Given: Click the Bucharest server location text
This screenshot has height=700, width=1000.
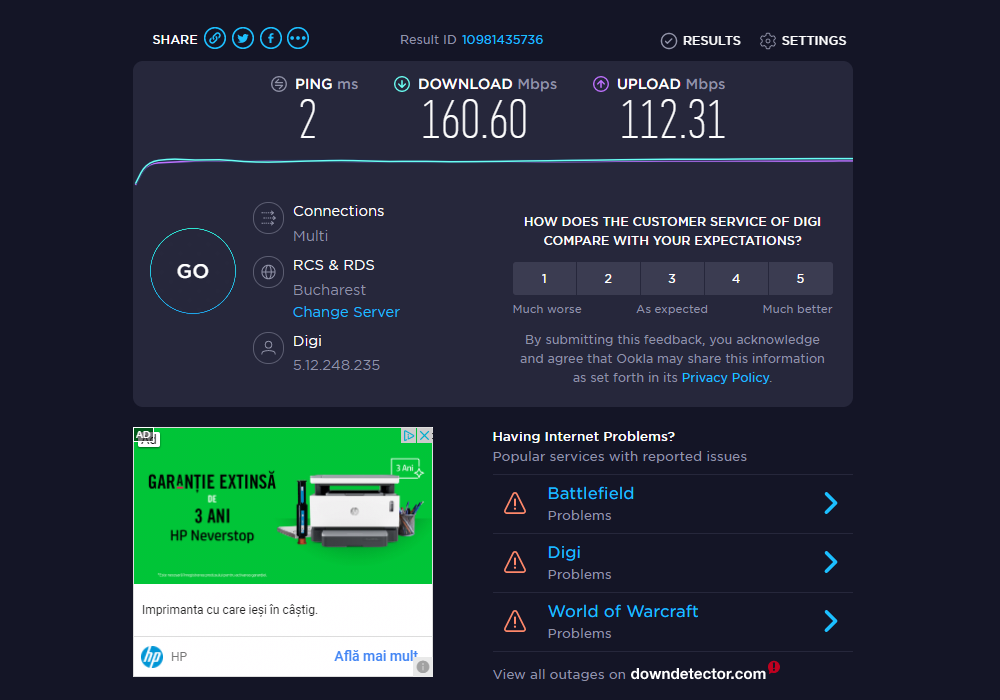Looking at the screenshot, I should click(x=329, y=290).
